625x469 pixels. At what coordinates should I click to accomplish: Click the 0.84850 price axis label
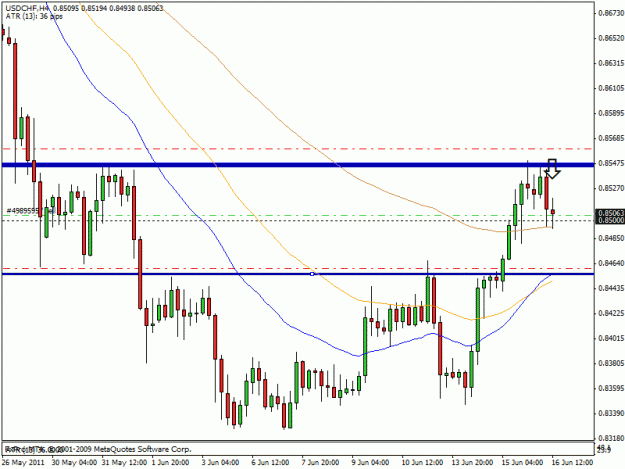611,238
